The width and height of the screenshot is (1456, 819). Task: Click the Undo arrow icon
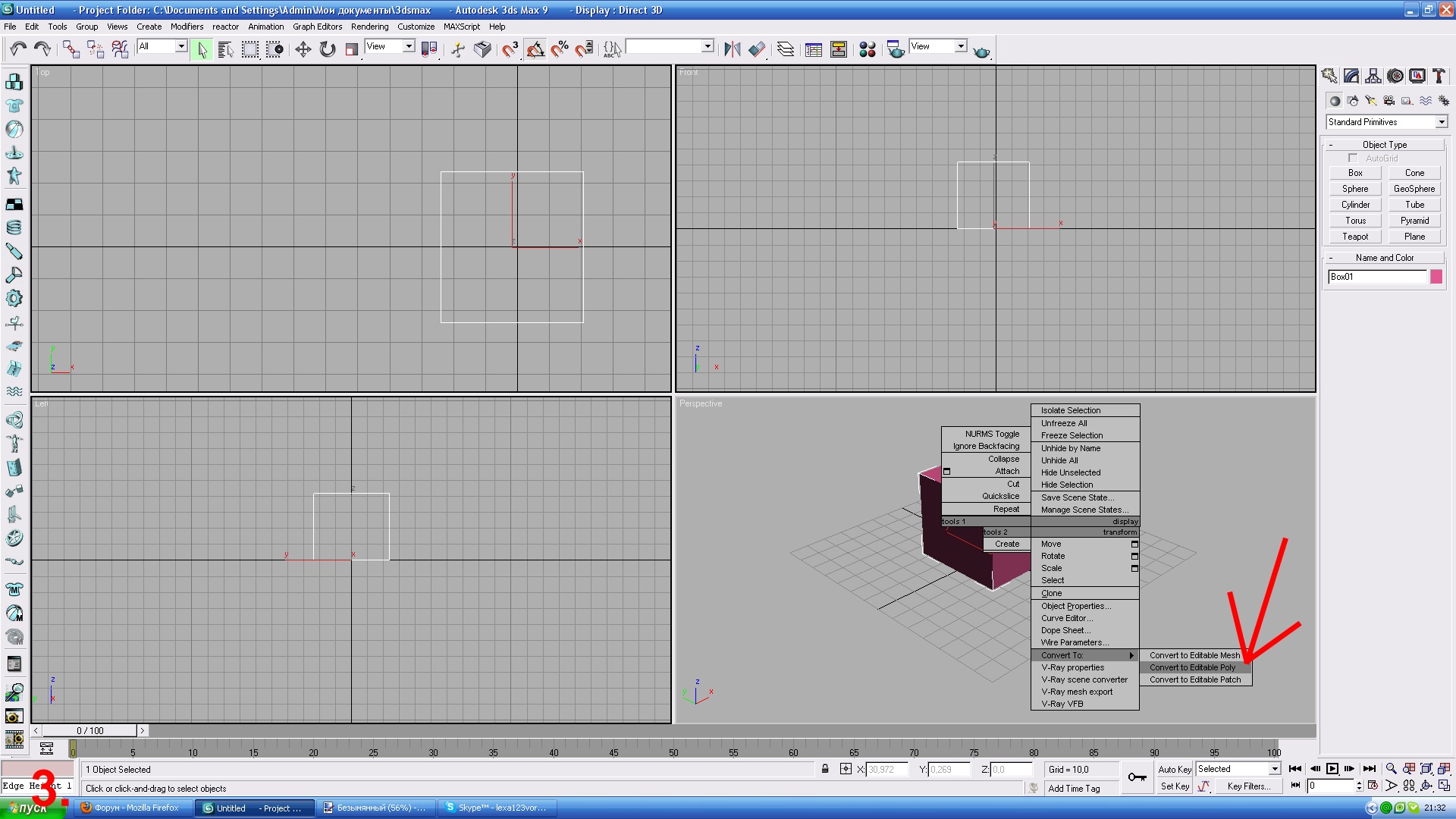click(17, 49)
